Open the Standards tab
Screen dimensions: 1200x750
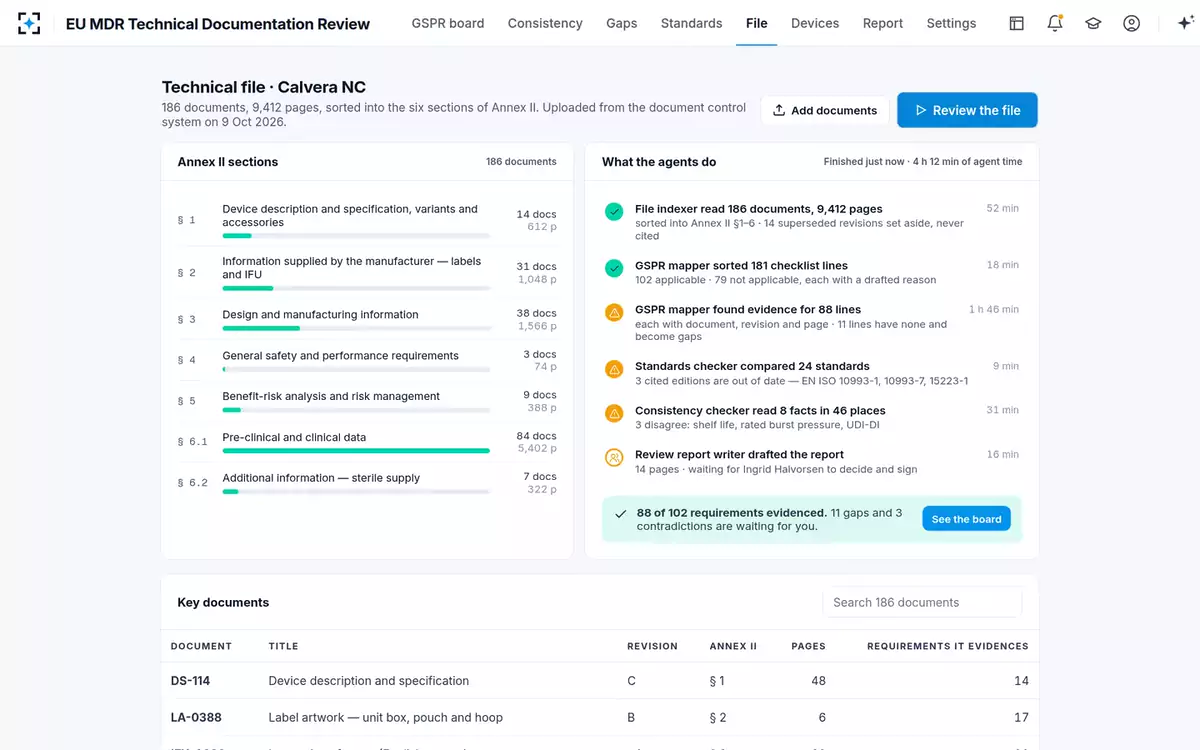pos(691,23)
